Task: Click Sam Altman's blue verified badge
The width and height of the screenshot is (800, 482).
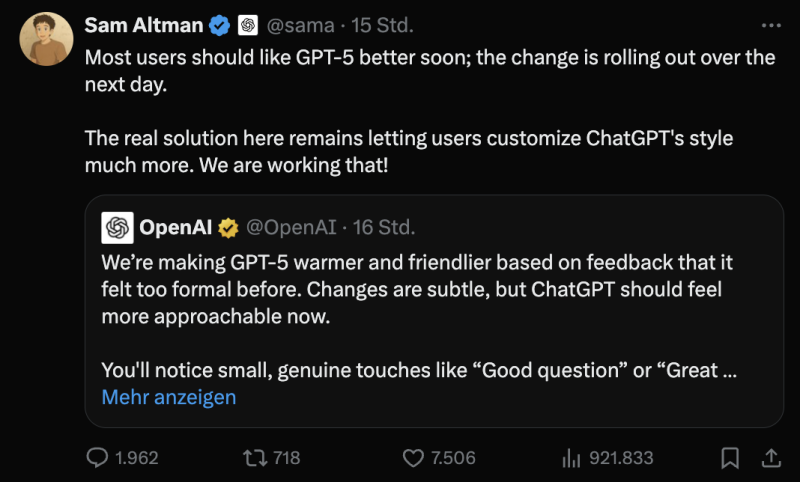Action: (220, 24)
